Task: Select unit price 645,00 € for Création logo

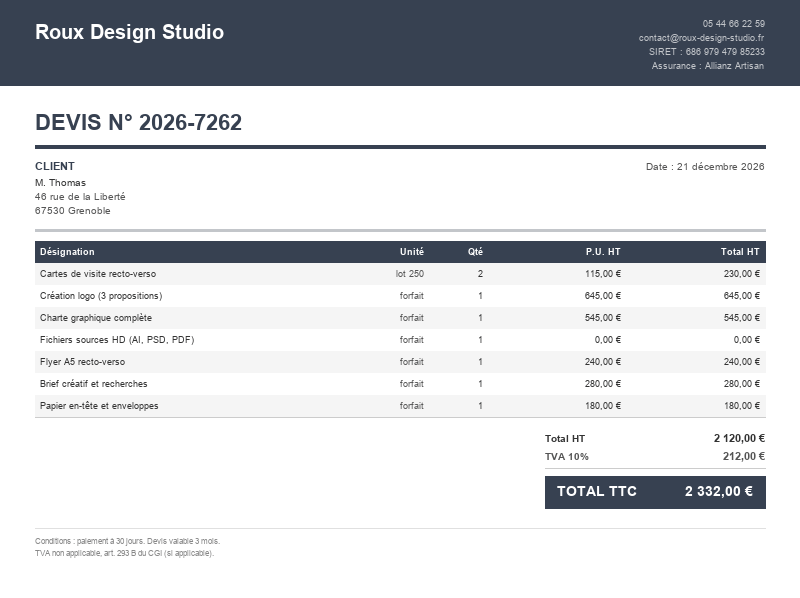Action: pos(603,296)
